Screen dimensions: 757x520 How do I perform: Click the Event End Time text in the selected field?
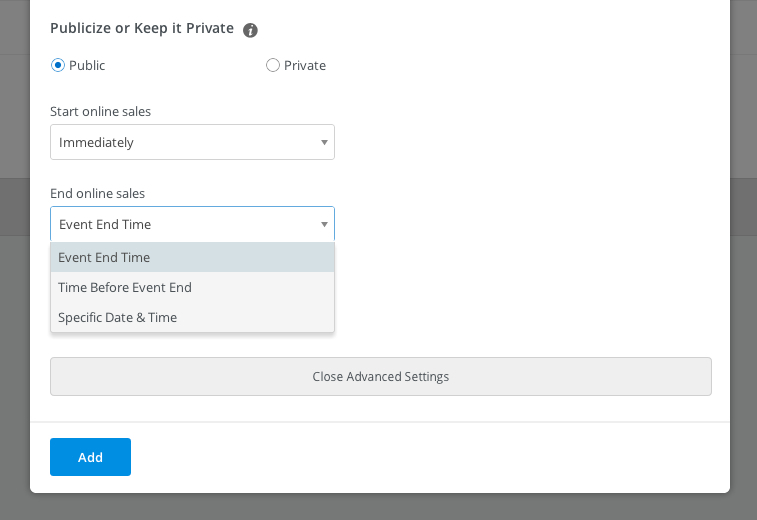pos(105,225)
